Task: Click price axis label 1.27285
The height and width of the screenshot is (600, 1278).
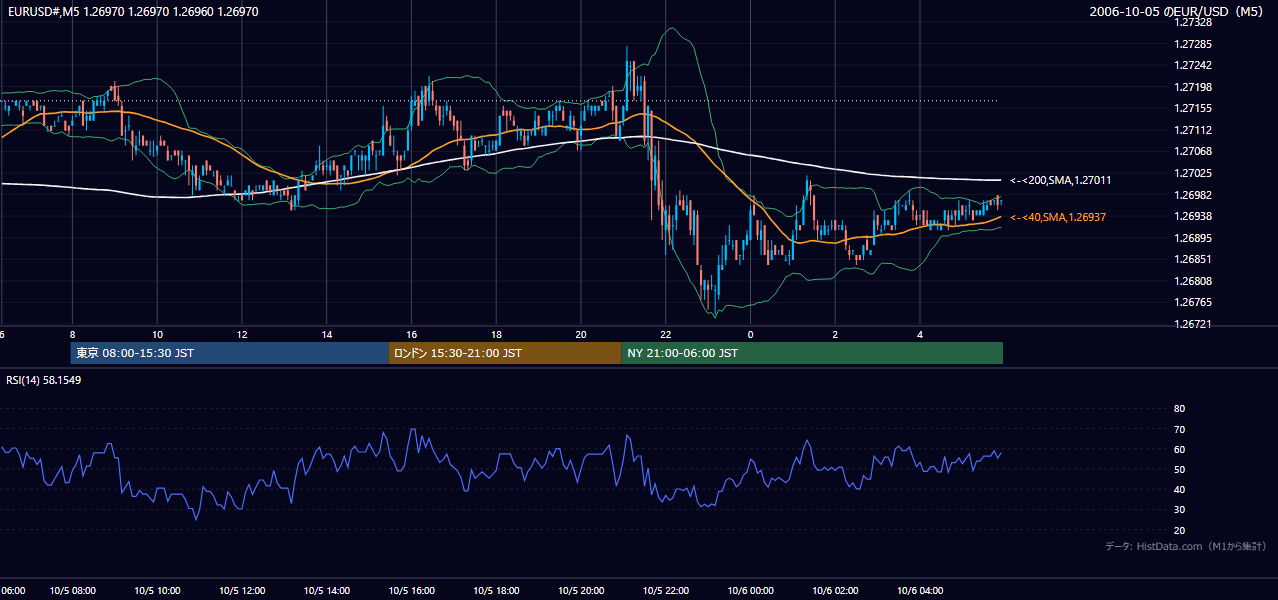Action: pyautogui.click(x=1192, y=44)
